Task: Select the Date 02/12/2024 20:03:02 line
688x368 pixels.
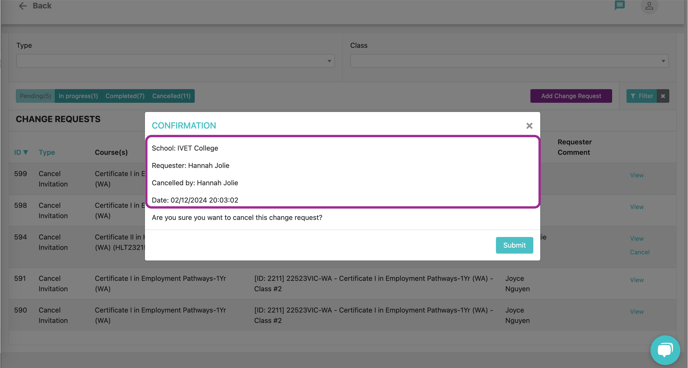Action: pos(195,200)
